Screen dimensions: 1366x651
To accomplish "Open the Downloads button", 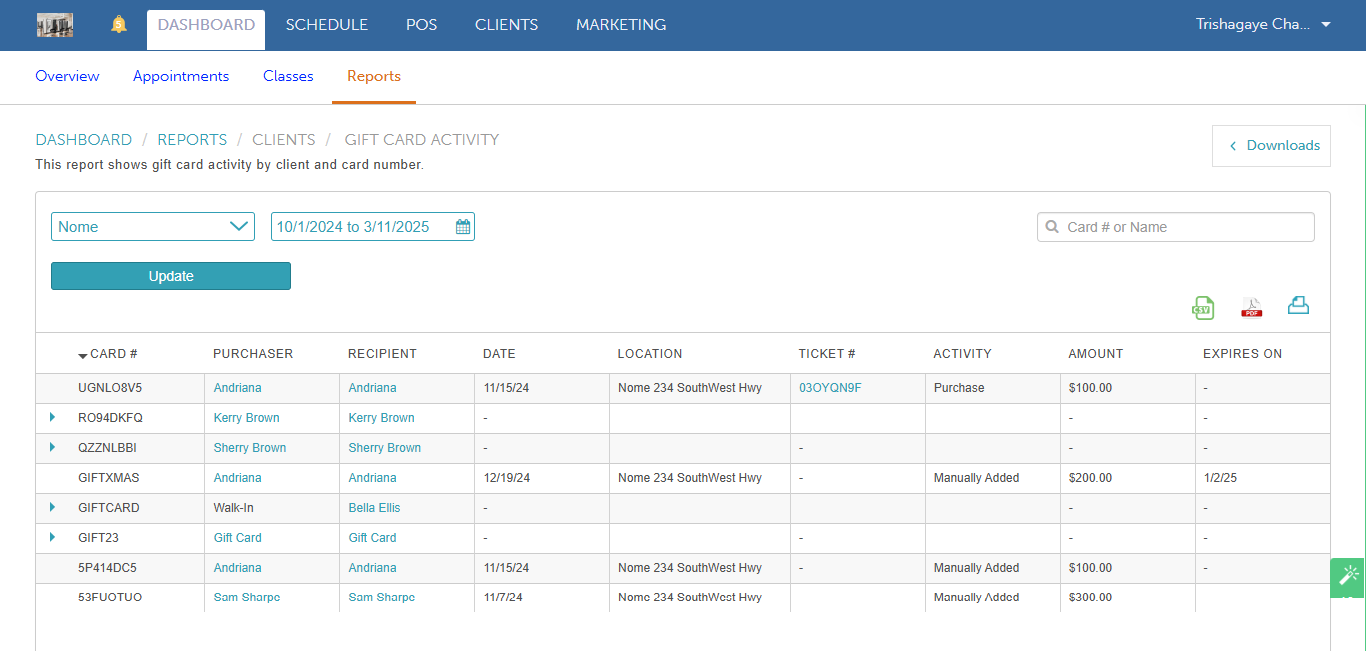I will tap(1272, 145).
